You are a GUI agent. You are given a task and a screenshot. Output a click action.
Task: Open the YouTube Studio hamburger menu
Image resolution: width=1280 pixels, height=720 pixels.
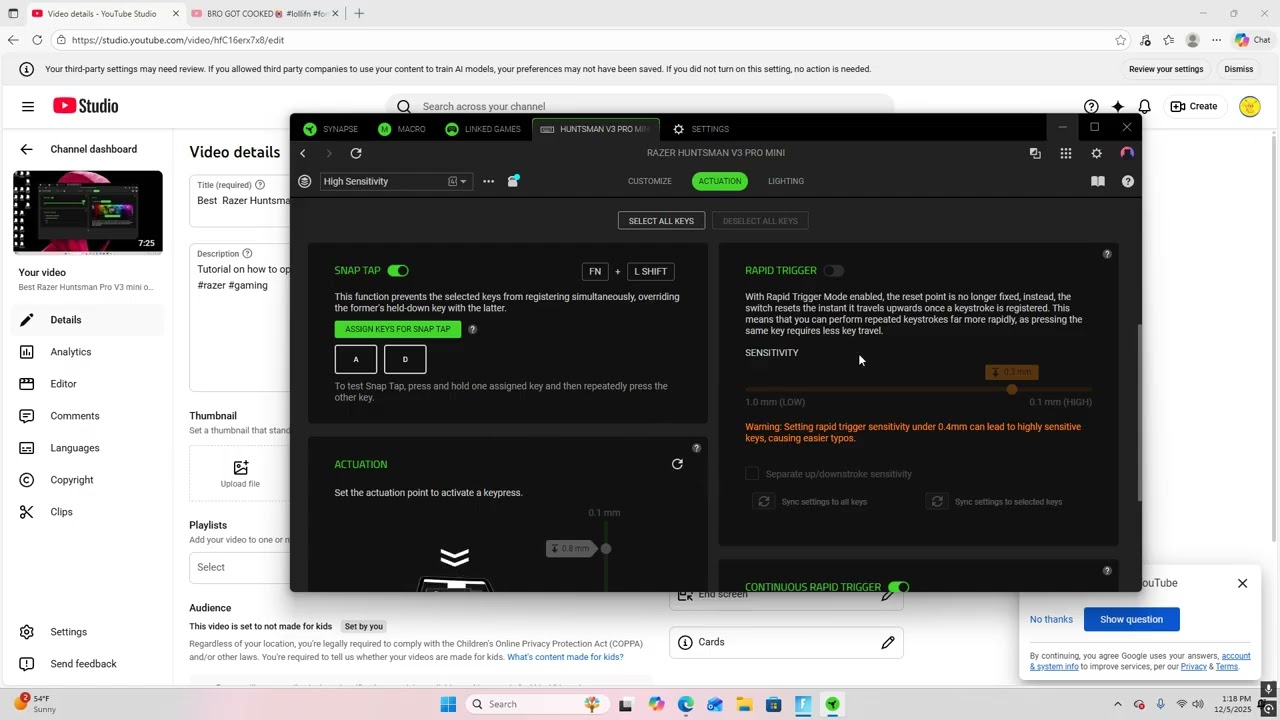click(28, 106)
